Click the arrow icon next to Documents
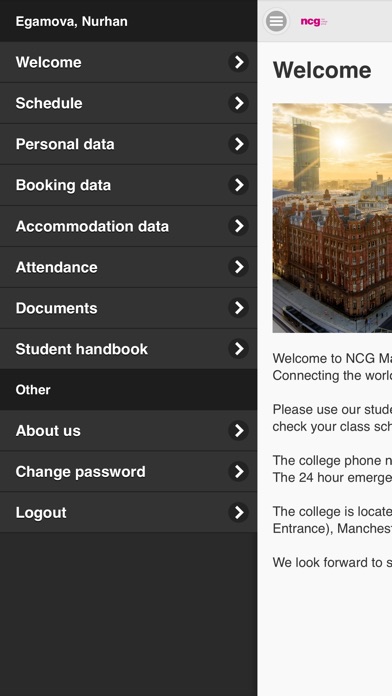This screenshot has width=392, height=696. coord(238,308)
